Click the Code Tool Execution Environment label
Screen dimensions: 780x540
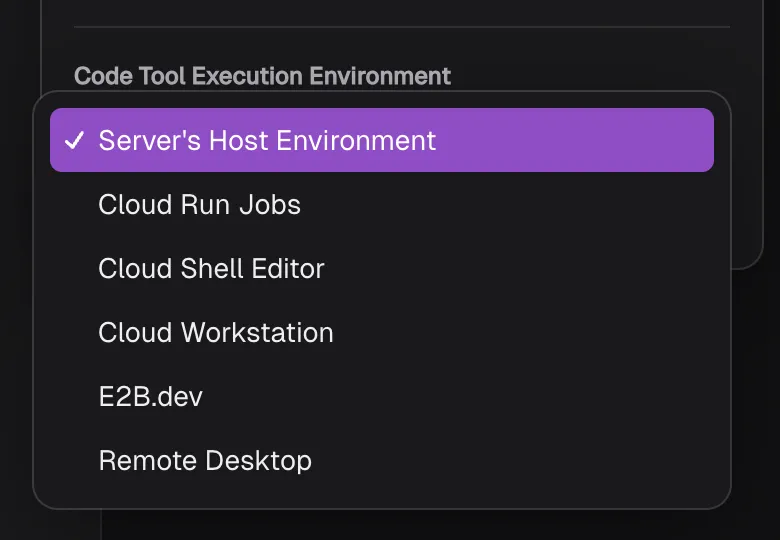tap(263, 76)
